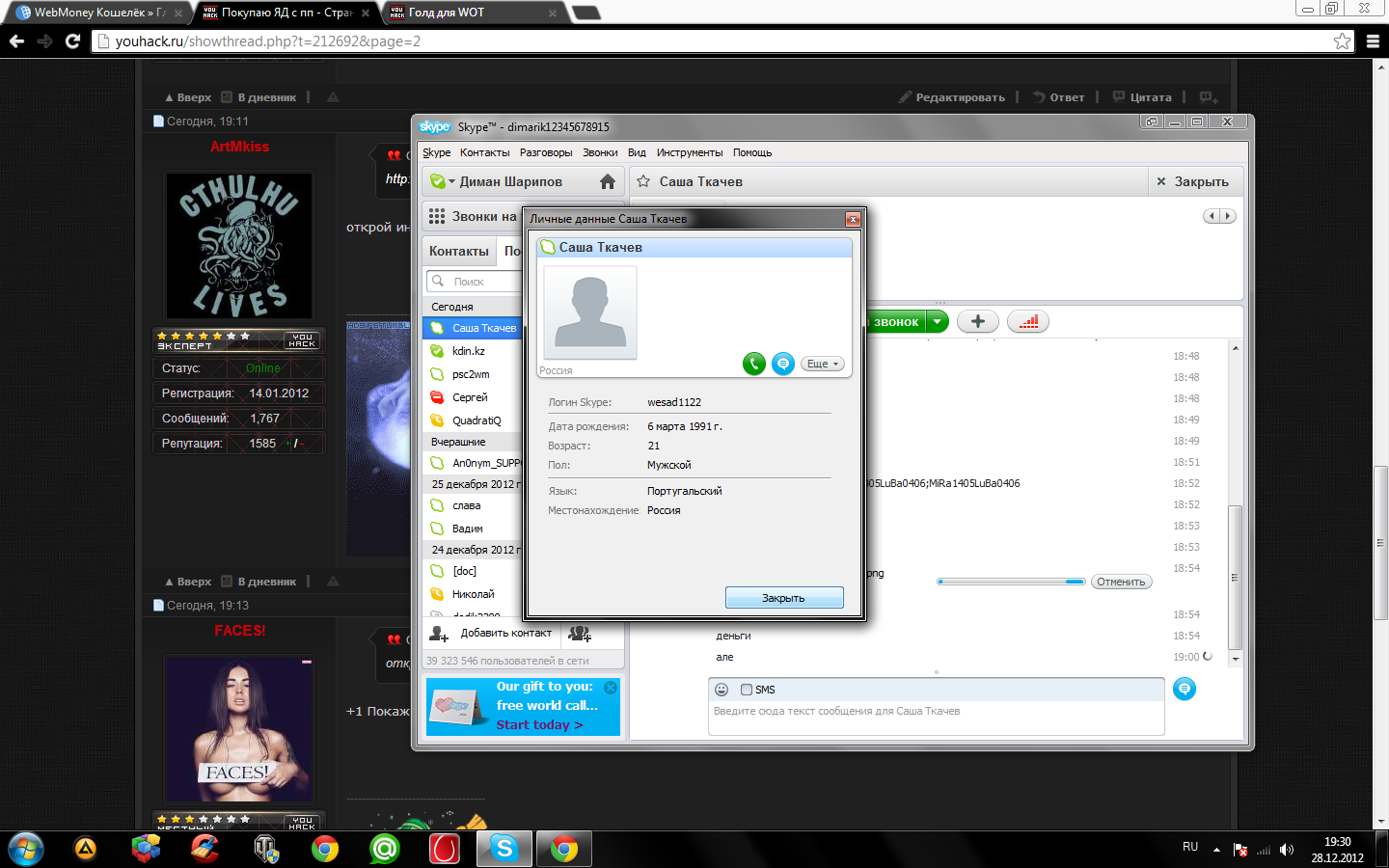Close the Личные данные dialog with red X
This screenshot has width=1389, height=868.
(853, 219)
